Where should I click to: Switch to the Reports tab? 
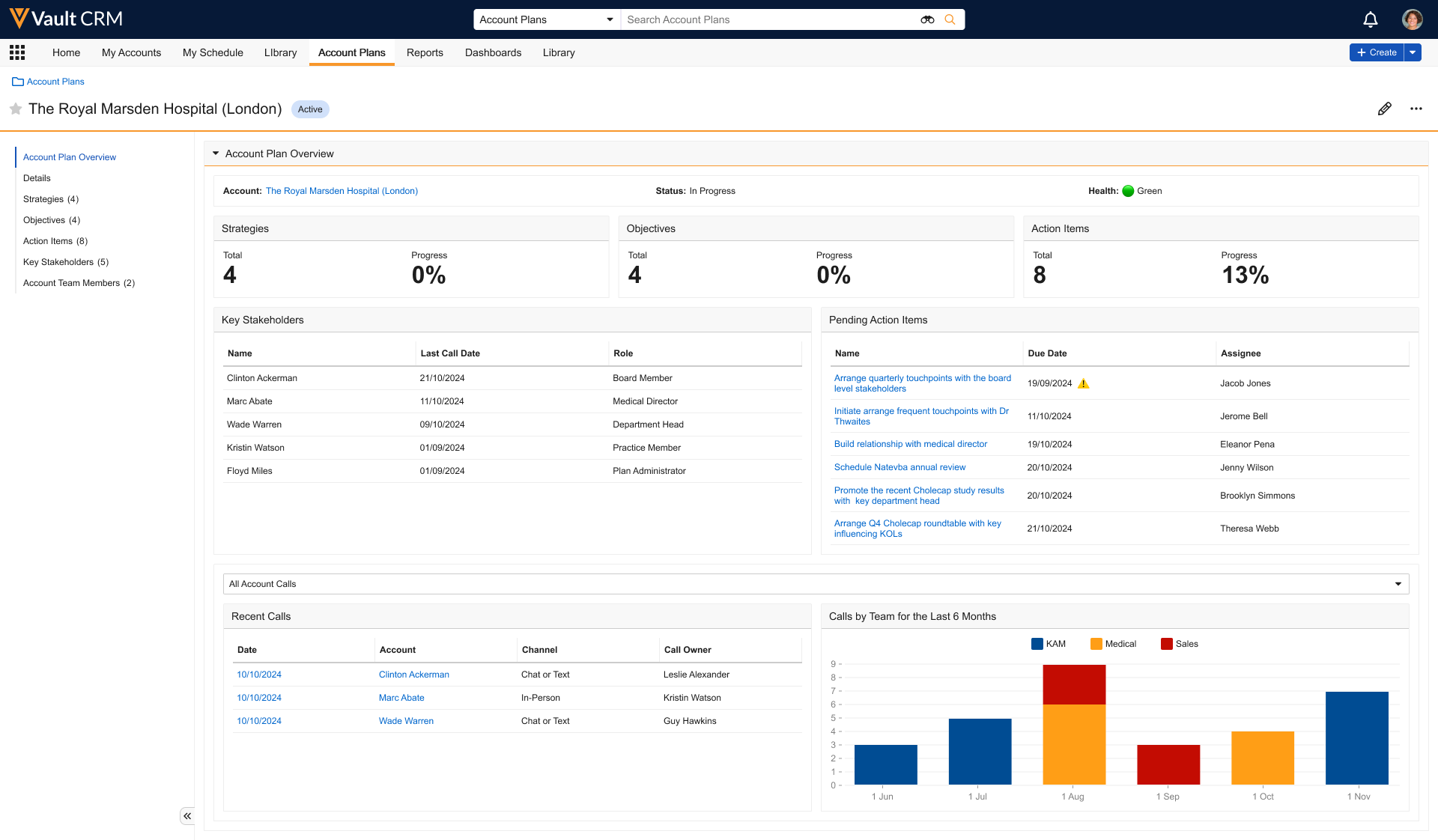(x=425, y=52)
